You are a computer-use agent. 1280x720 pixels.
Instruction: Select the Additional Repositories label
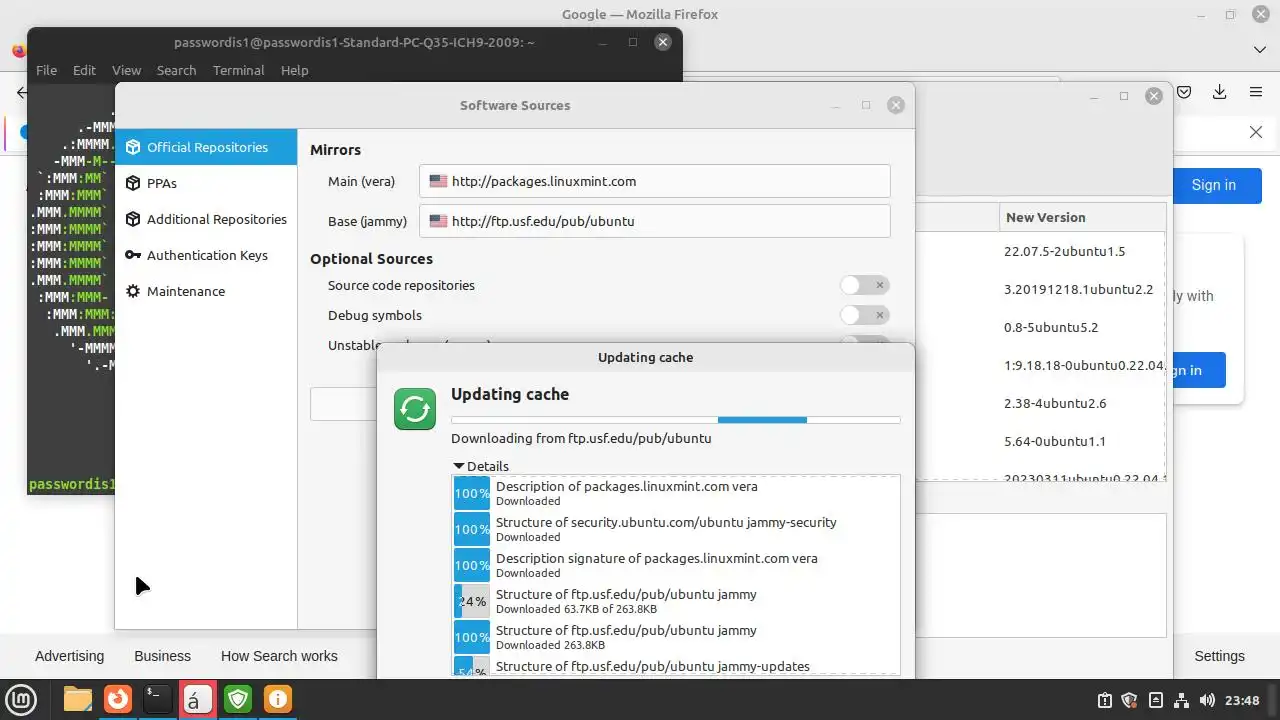click(x=217, y=219)
